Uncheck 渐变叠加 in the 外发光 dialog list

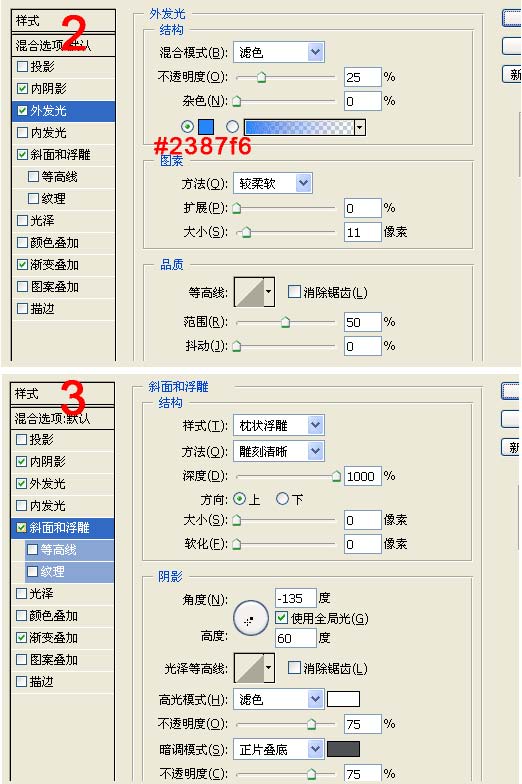22,264
